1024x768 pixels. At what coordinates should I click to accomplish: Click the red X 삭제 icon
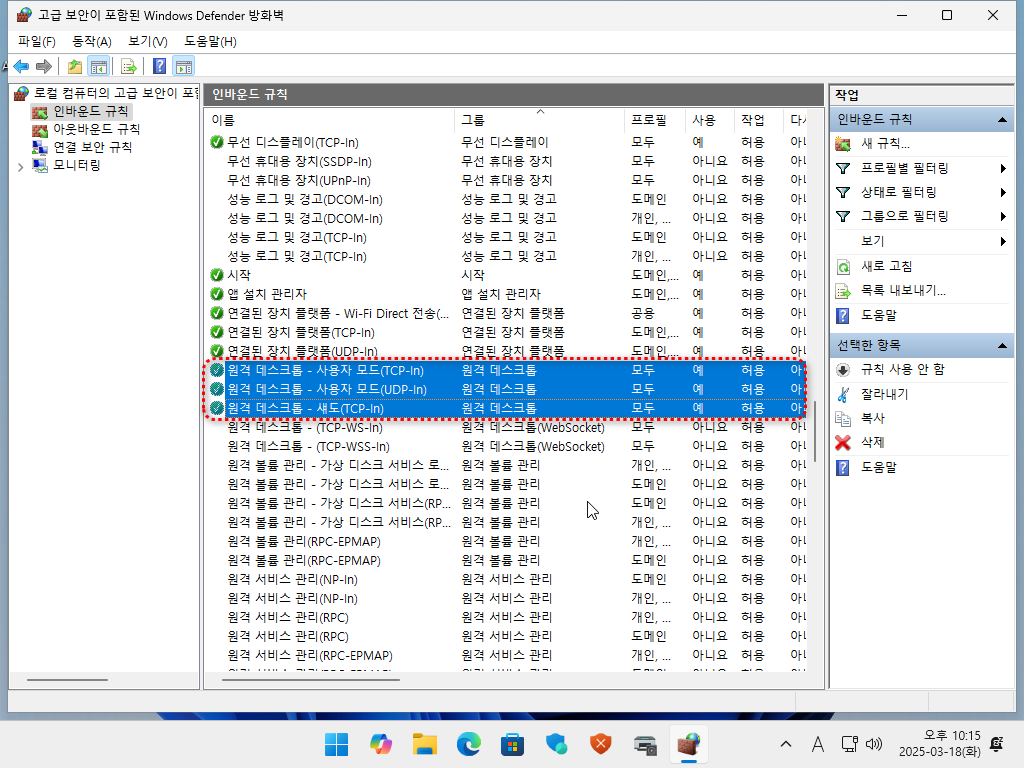click(843, 443)
